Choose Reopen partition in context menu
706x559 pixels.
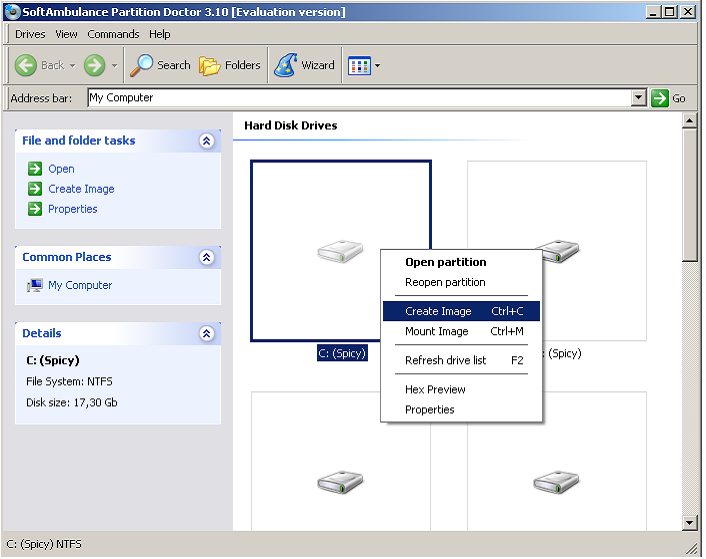[461, 282]
